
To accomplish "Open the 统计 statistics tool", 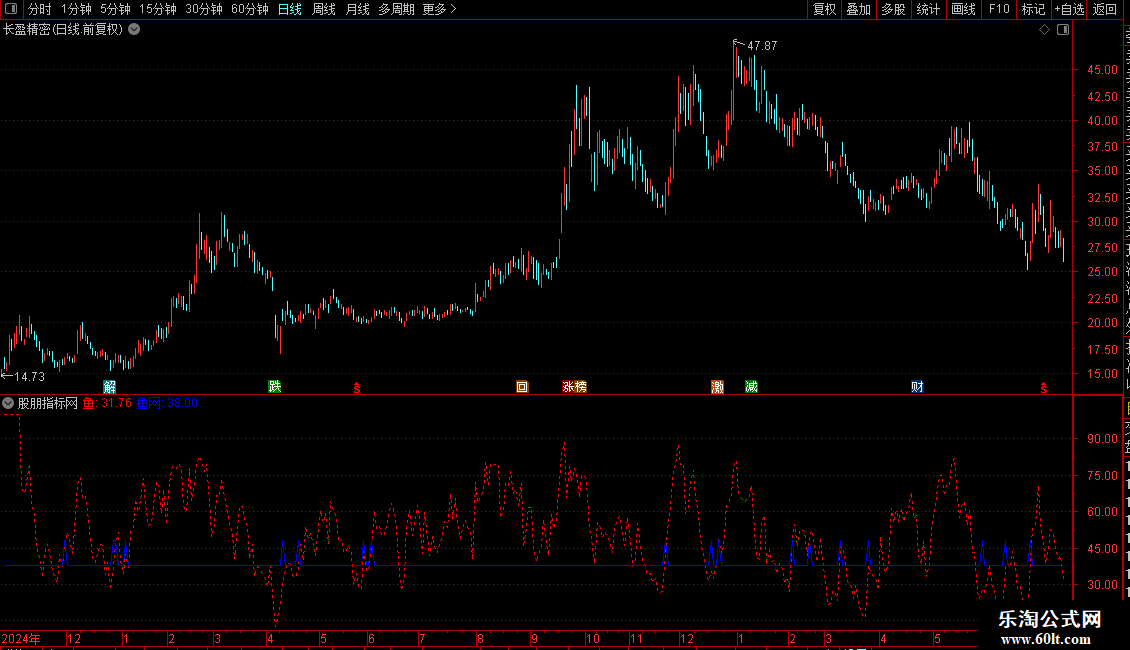I will [927, 9].
